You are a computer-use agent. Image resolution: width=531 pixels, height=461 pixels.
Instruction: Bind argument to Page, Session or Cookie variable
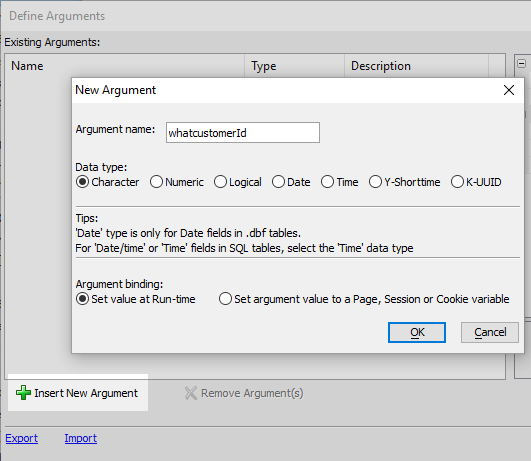coord(225,299)
